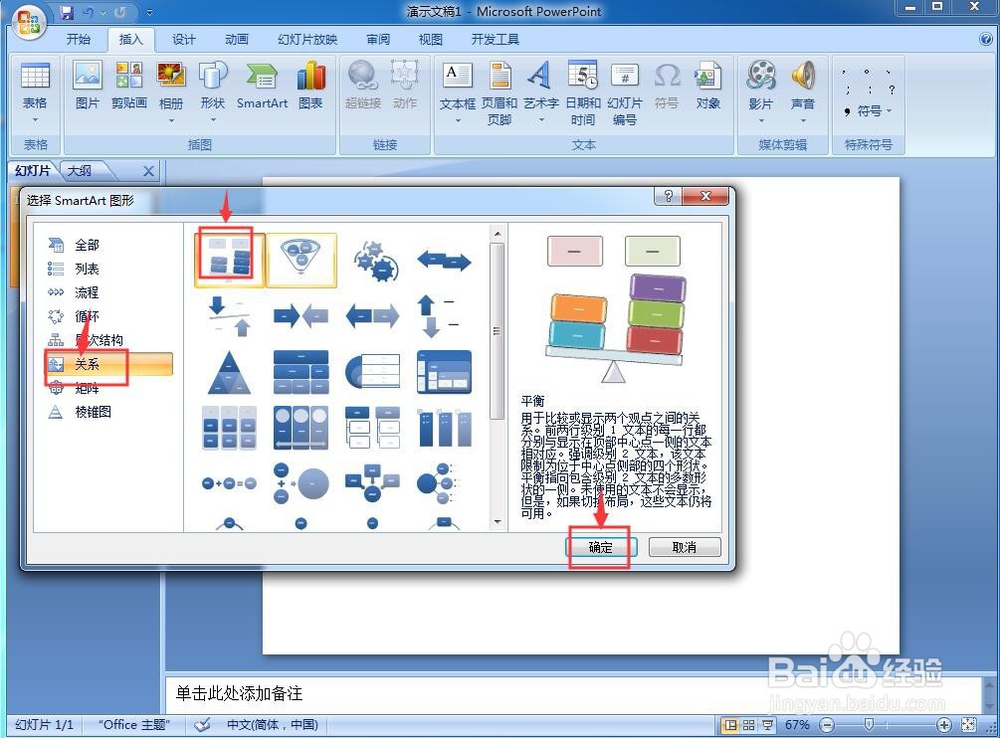Click the SmartArt ribbon button

pyautogui.click(x=262, y=86)
